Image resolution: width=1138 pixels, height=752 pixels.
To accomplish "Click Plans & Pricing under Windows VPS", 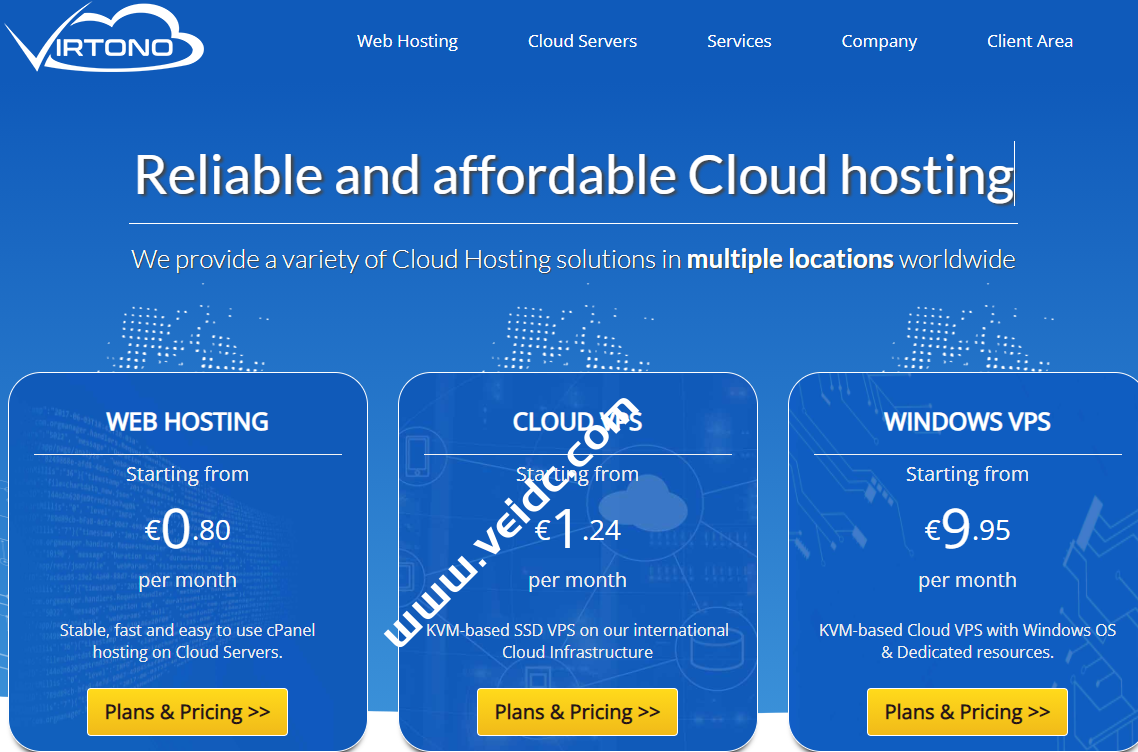I will pos(967,712).
